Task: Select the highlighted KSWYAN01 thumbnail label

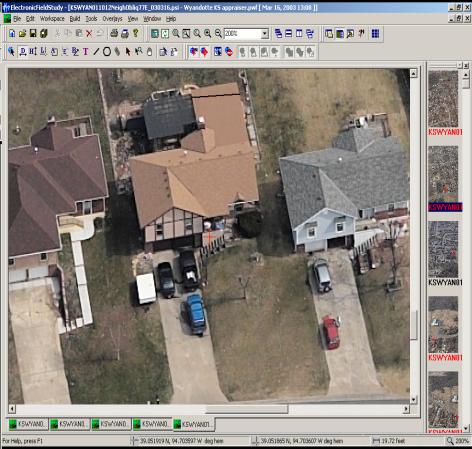Action: coord(445,207)
